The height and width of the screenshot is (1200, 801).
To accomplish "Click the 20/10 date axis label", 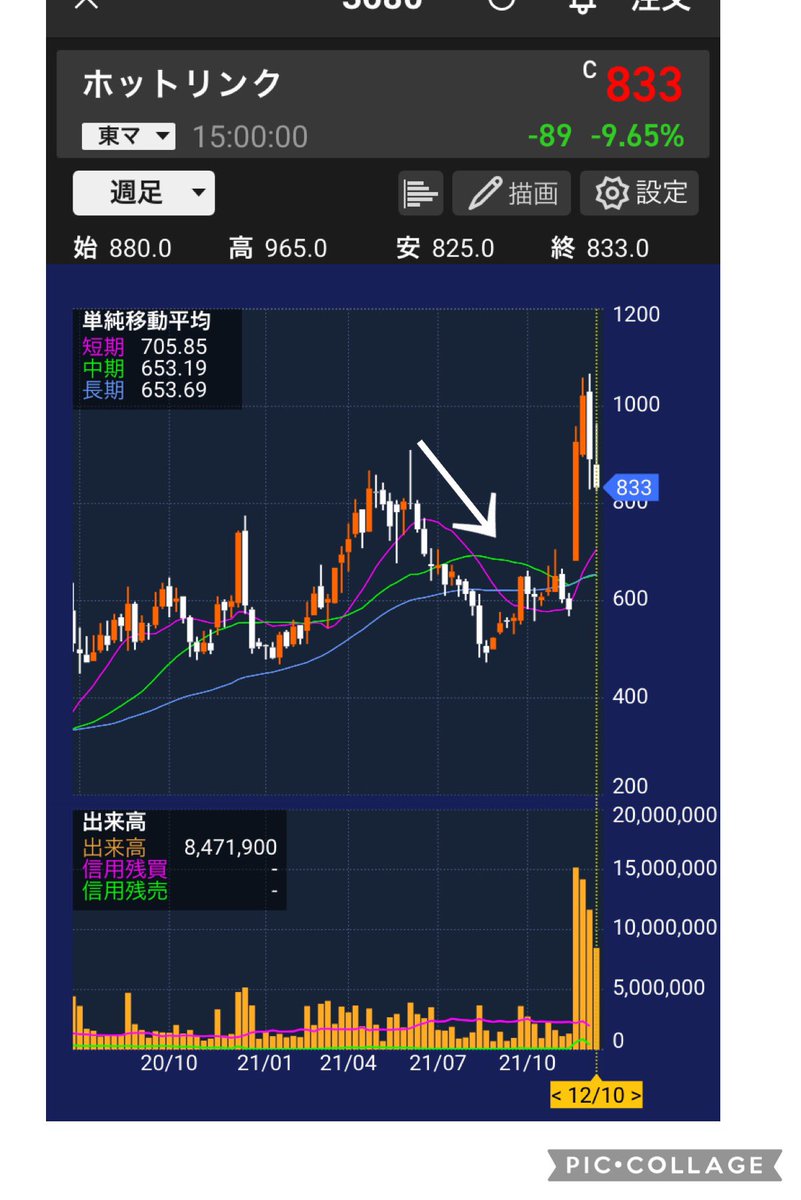I will [169, 1063].
